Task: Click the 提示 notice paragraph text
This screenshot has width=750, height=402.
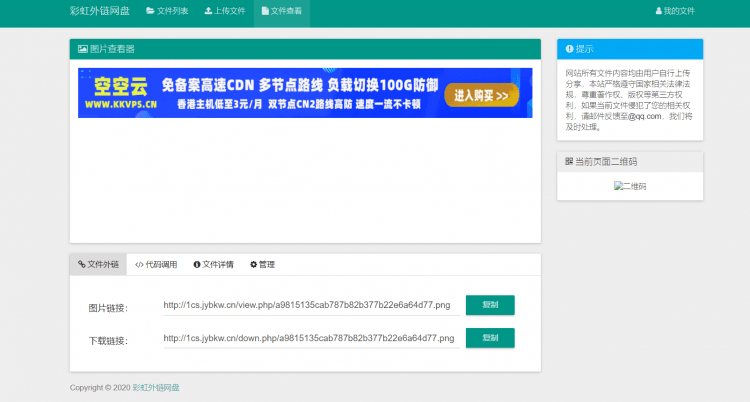Action: 629,100
